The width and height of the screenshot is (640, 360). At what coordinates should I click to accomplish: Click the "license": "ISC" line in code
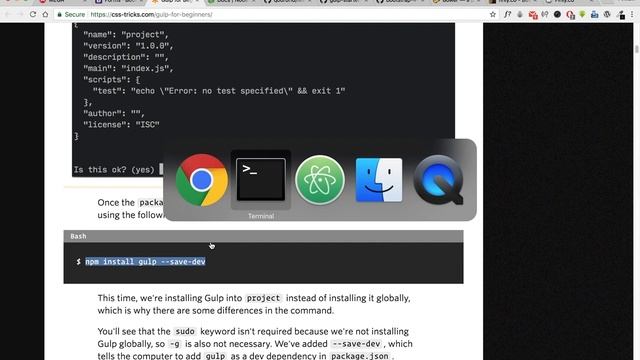[x=121, y=124]
